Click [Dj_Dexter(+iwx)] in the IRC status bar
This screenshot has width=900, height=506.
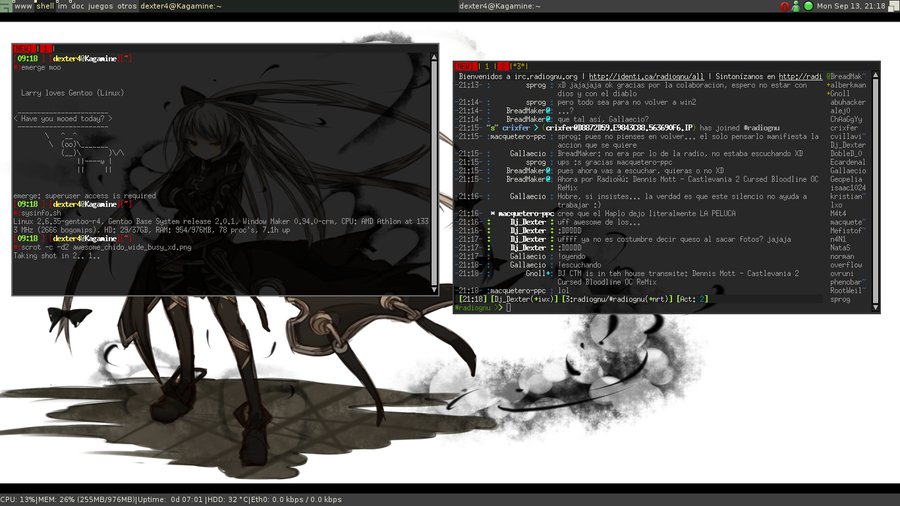point(524,299)
